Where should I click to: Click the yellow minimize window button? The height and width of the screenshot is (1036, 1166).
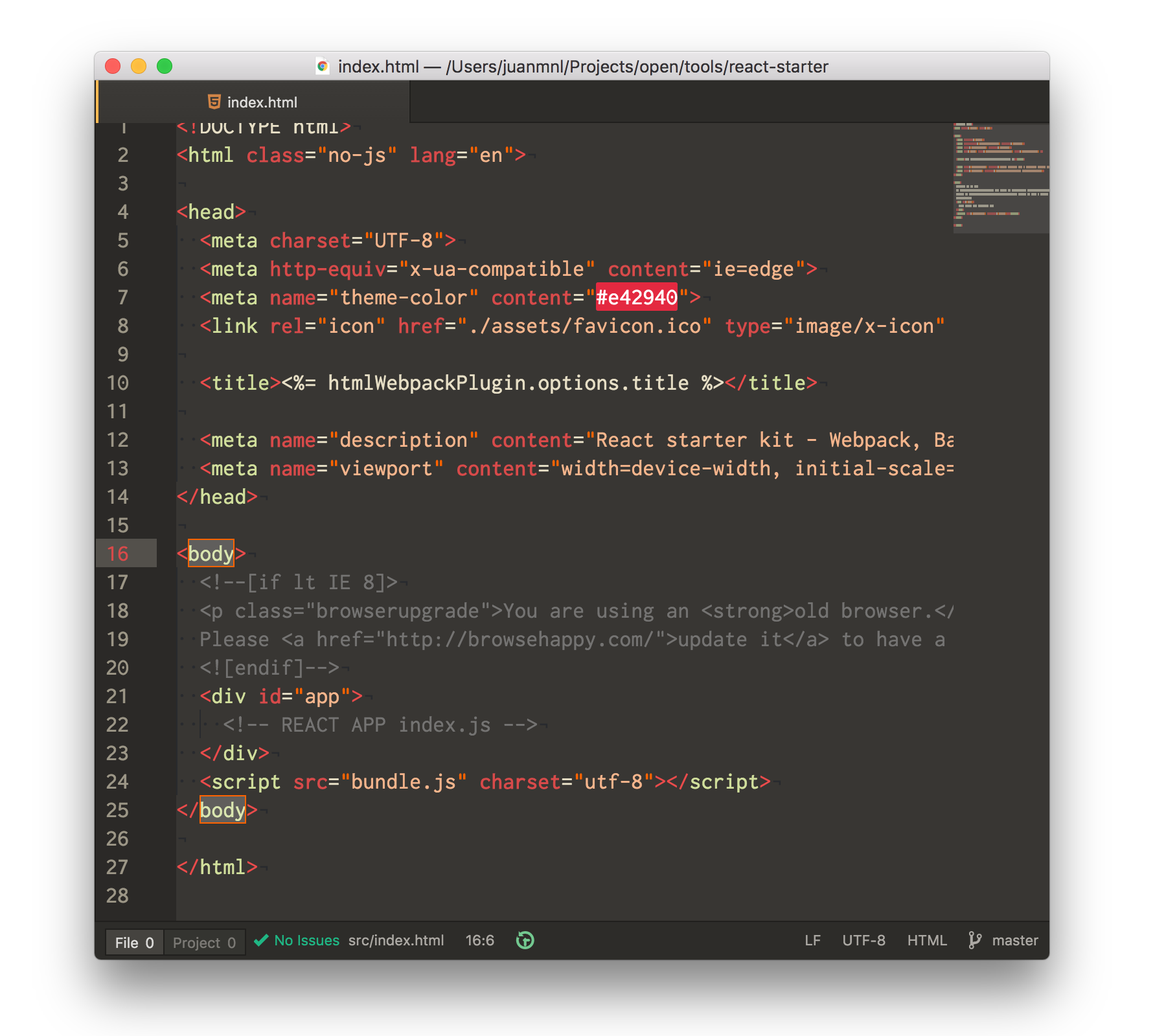tap(139, 66)
